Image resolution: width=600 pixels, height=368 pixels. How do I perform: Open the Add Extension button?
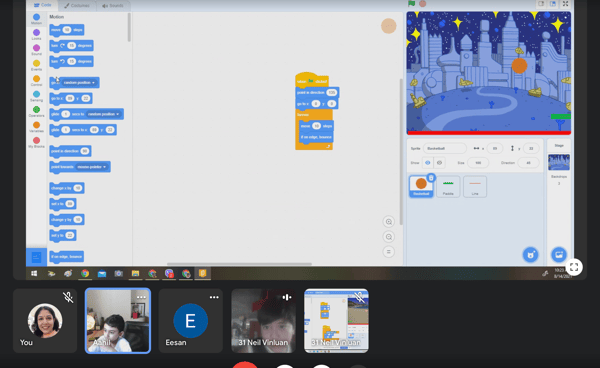click(x=36, y=257)
